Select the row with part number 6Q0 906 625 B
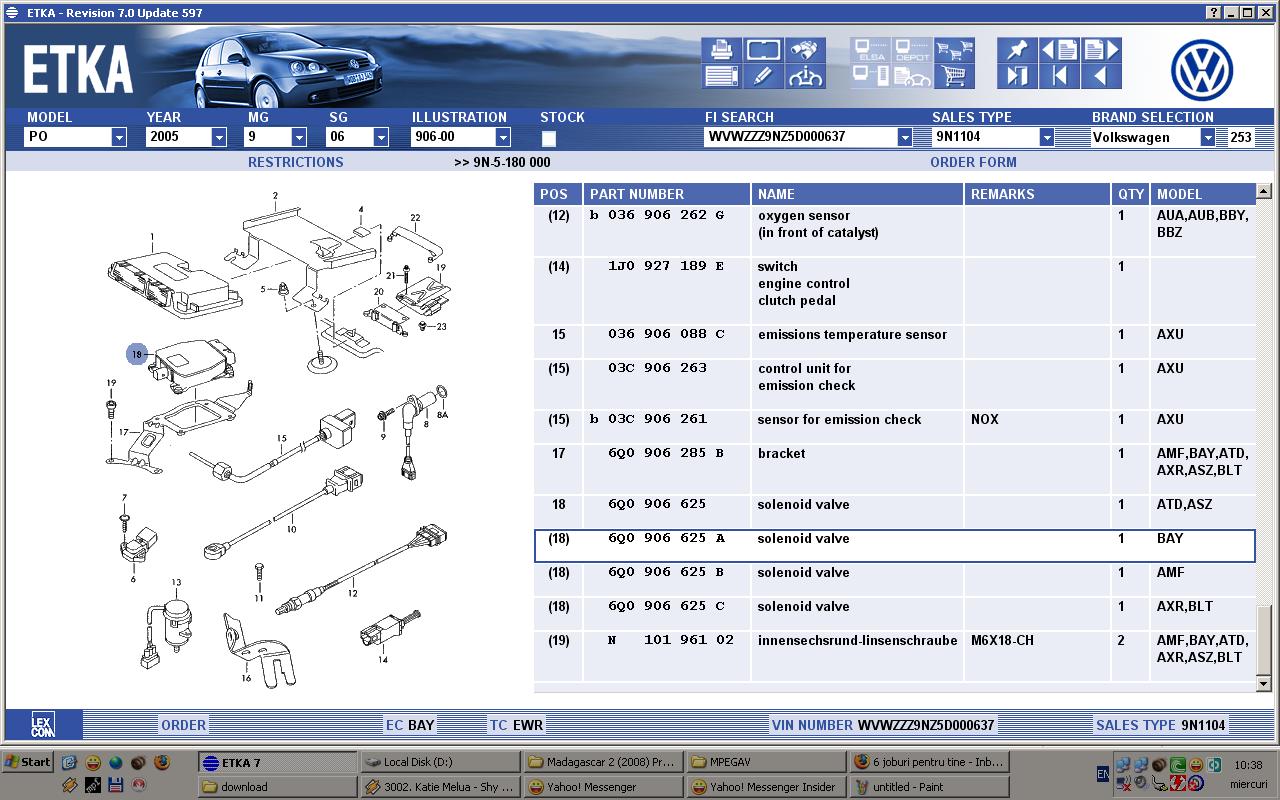The width and height of the screenshot is (1280, 800). [x=894, y=580]
